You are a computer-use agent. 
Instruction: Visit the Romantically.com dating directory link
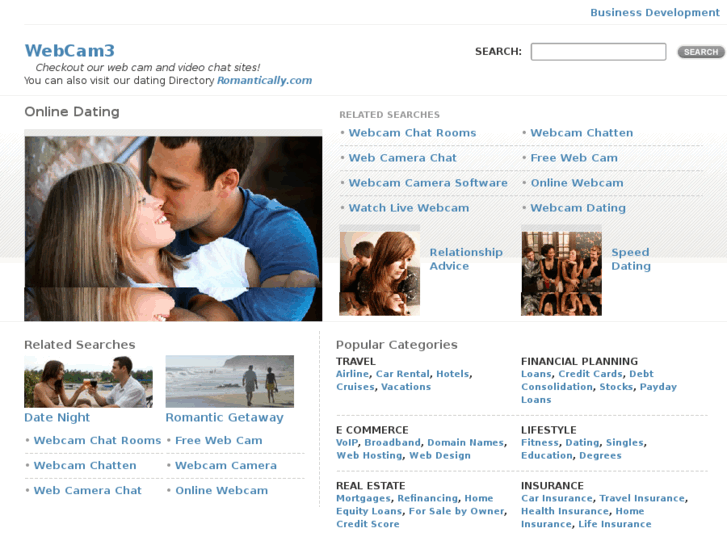tap(264, 80)
